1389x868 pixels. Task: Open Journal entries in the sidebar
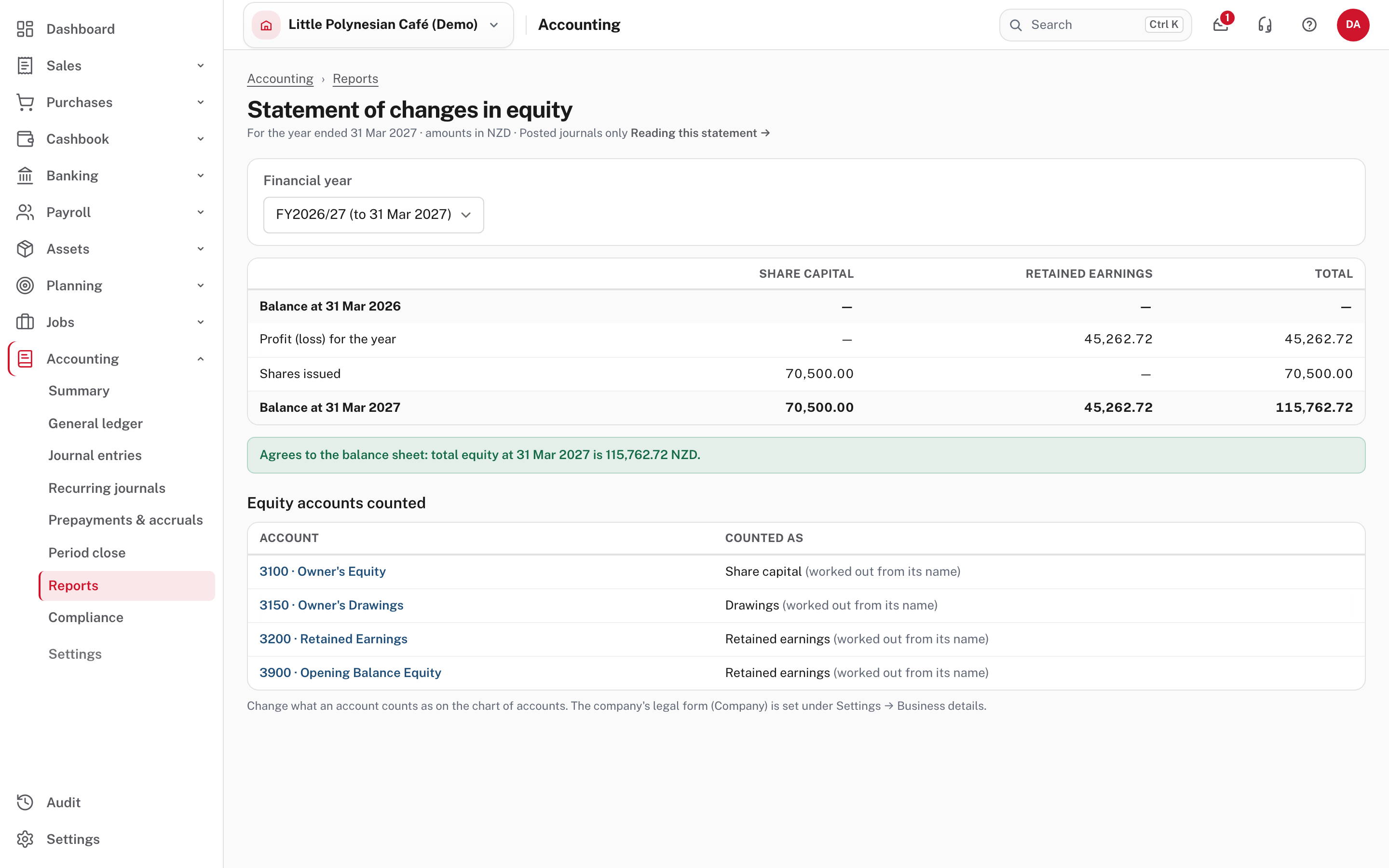click(x=95, y=455)
